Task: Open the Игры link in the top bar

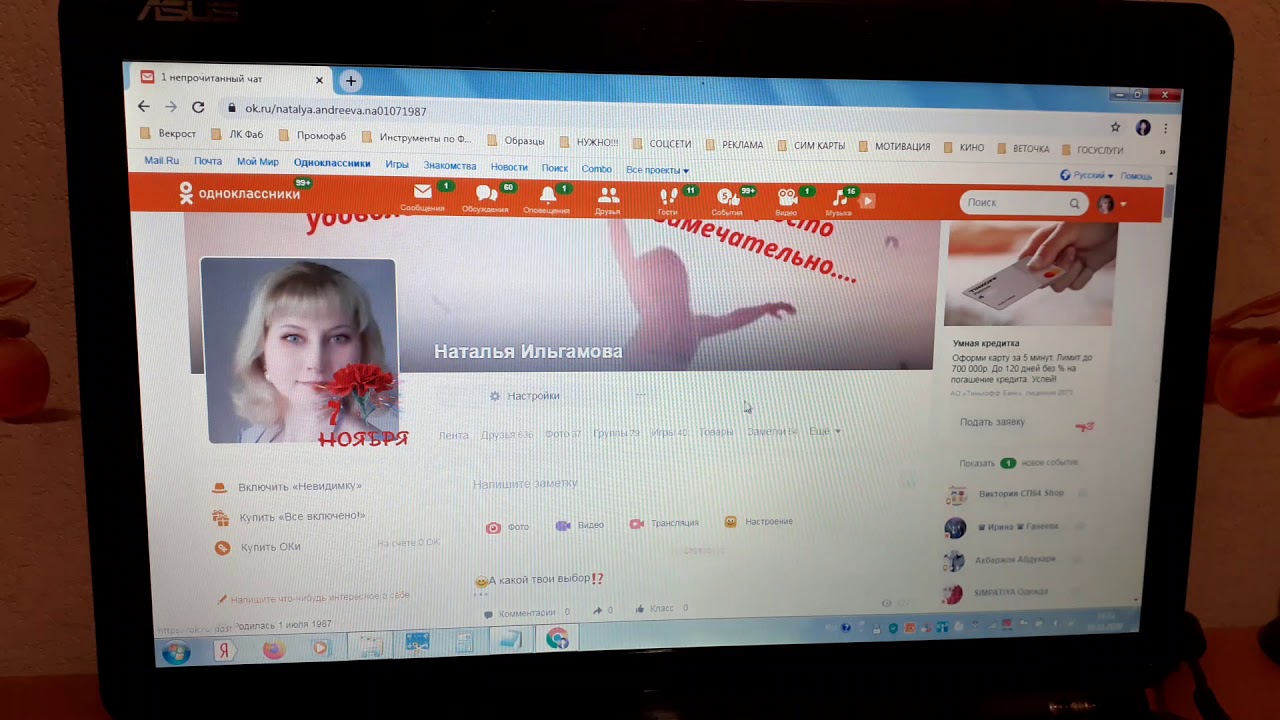Action: pyautogui.click(x=397, y=165)
